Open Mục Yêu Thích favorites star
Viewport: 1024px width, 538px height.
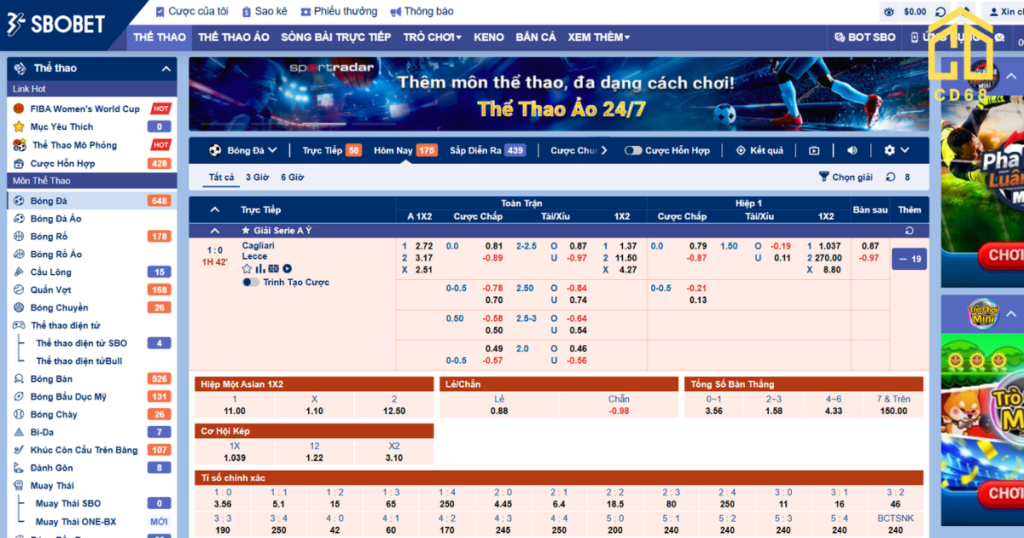[19, 127]
